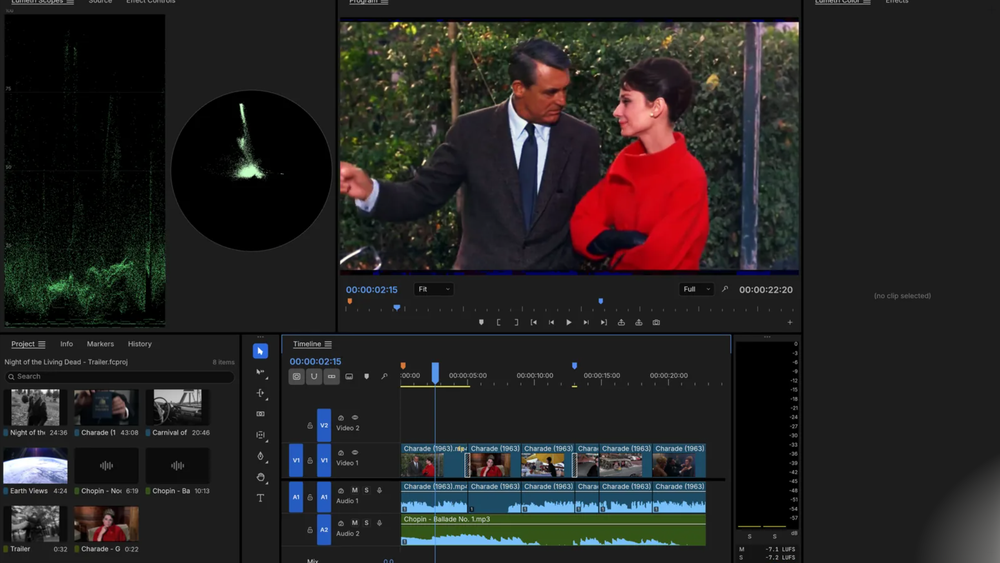
Task: Switch to the History tab
Action: tap(140, 344)
